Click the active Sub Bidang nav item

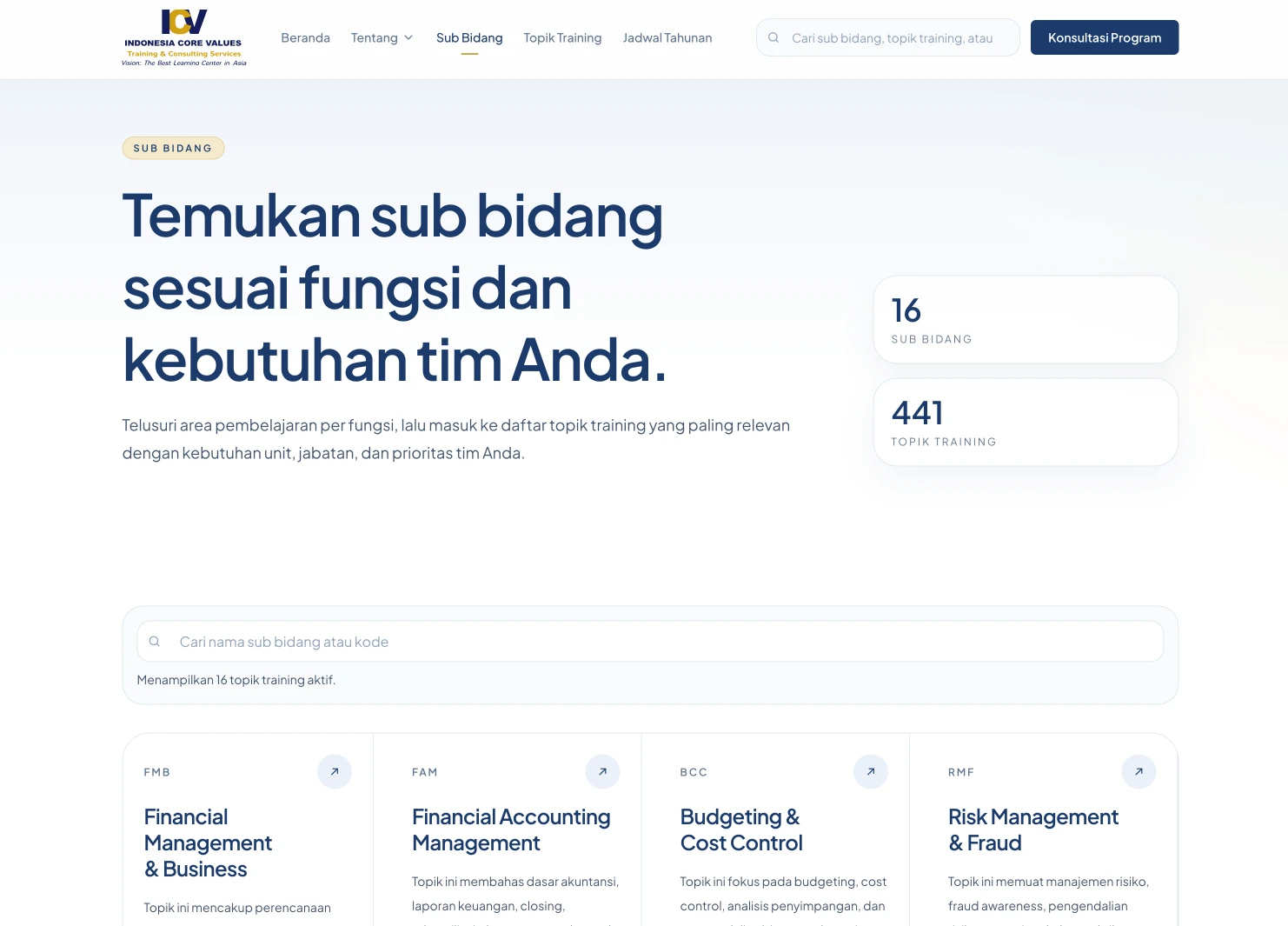tap(469, 37)
